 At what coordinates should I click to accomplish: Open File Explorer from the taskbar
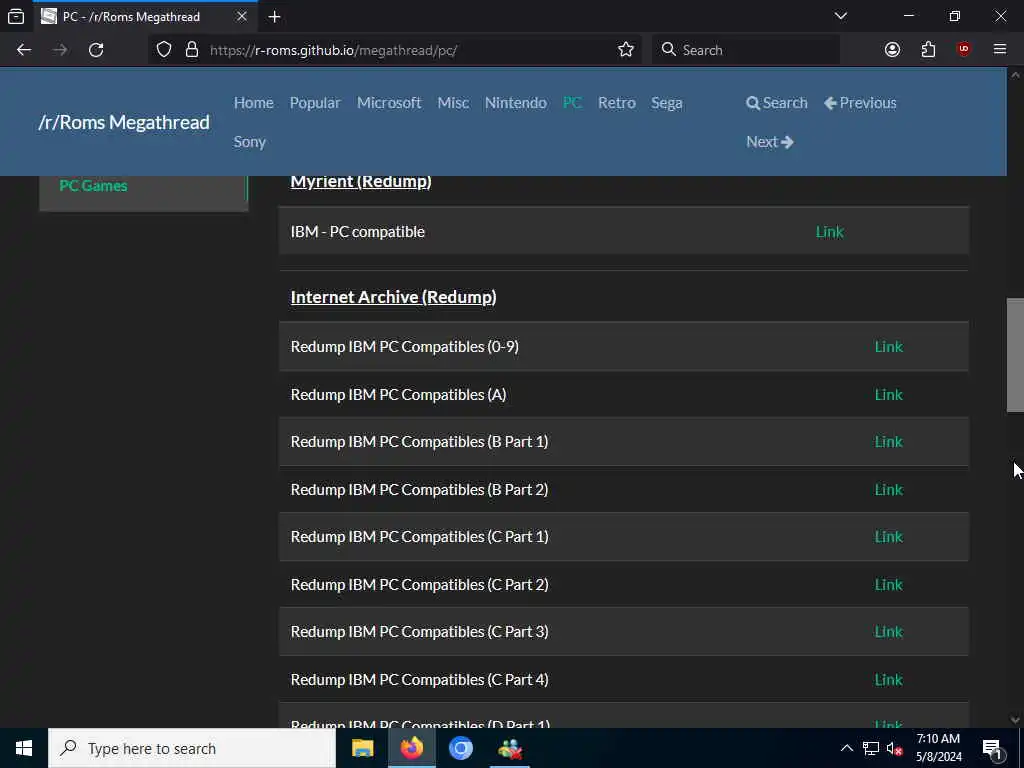click(362, 748)
